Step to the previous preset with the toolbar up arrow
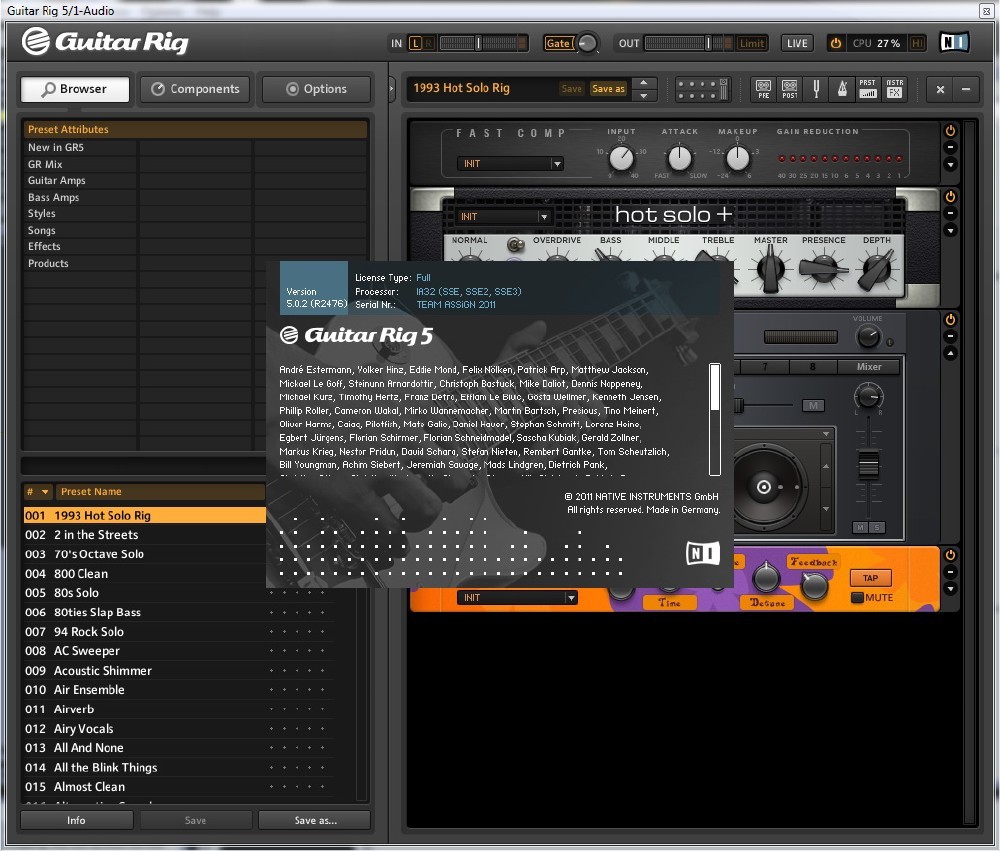 point(644,83)
